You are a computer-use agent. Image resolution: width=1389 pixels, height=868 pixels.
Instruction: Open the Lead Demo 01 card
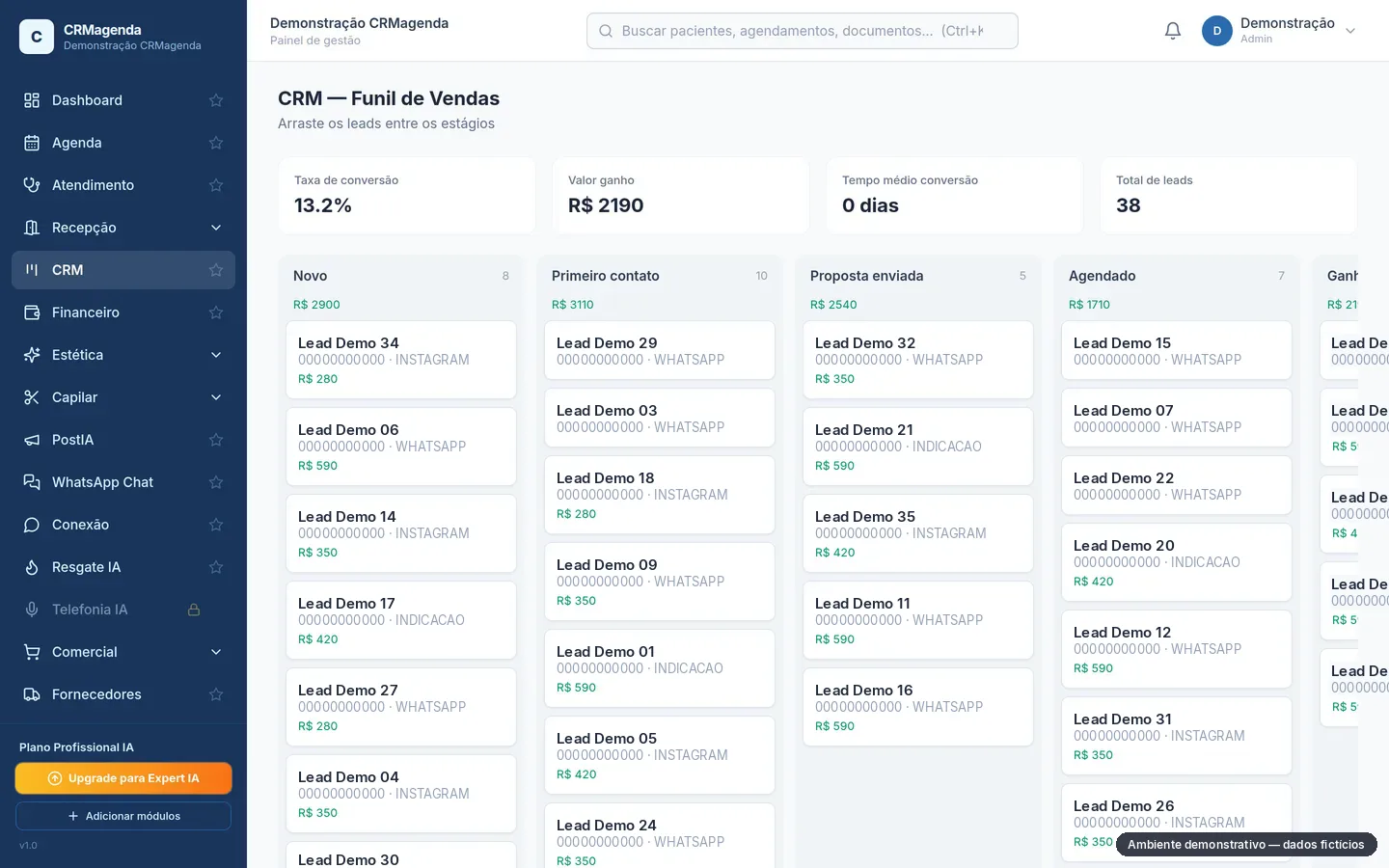(x=660, y=668)
